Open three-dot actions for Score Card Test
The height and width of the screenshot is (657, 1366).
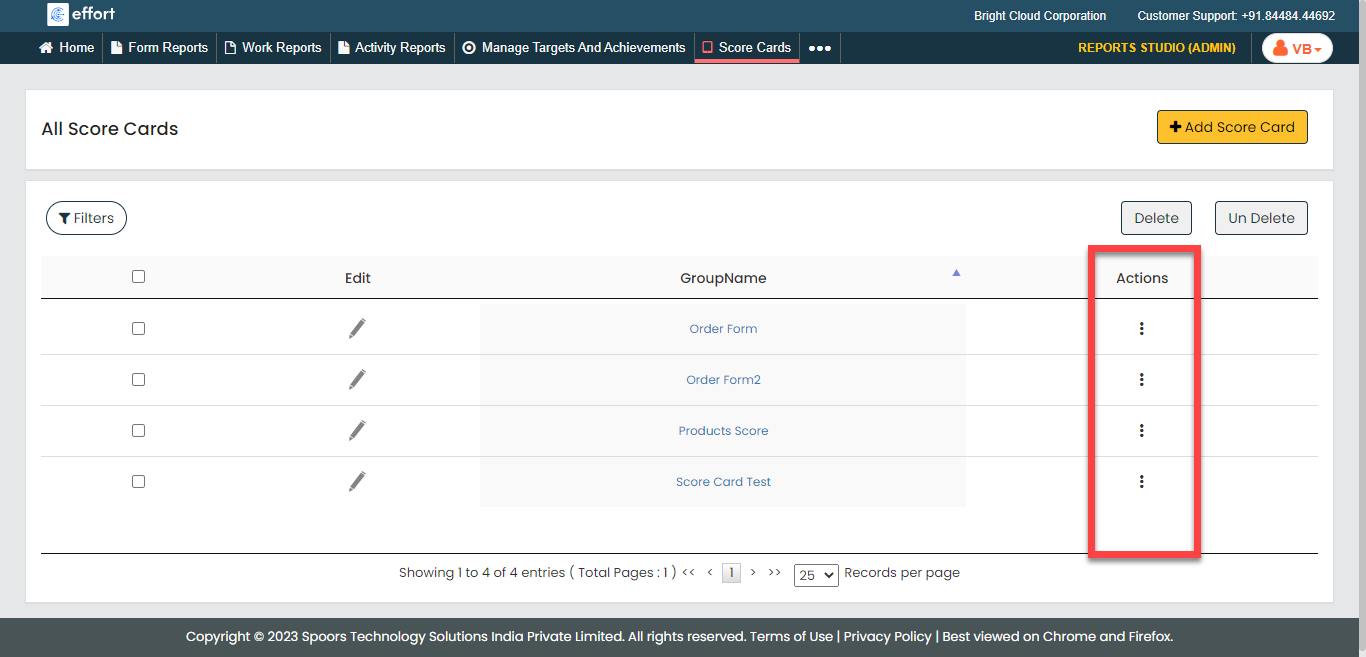(x=1141, y=481)
